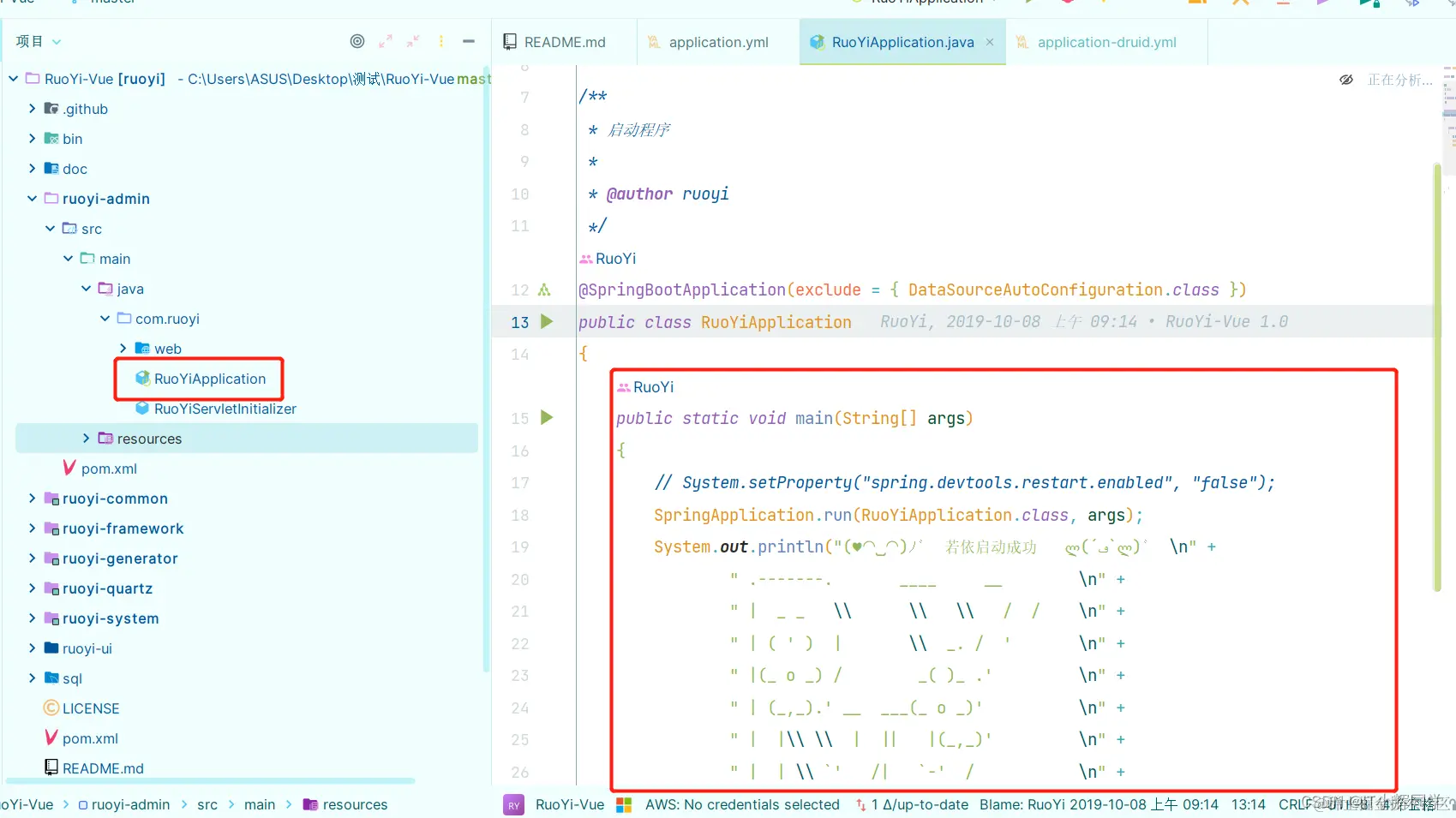Click the locate opened file target icon
This screenshot has width=1456, height=818.
[x=357, y=41]
